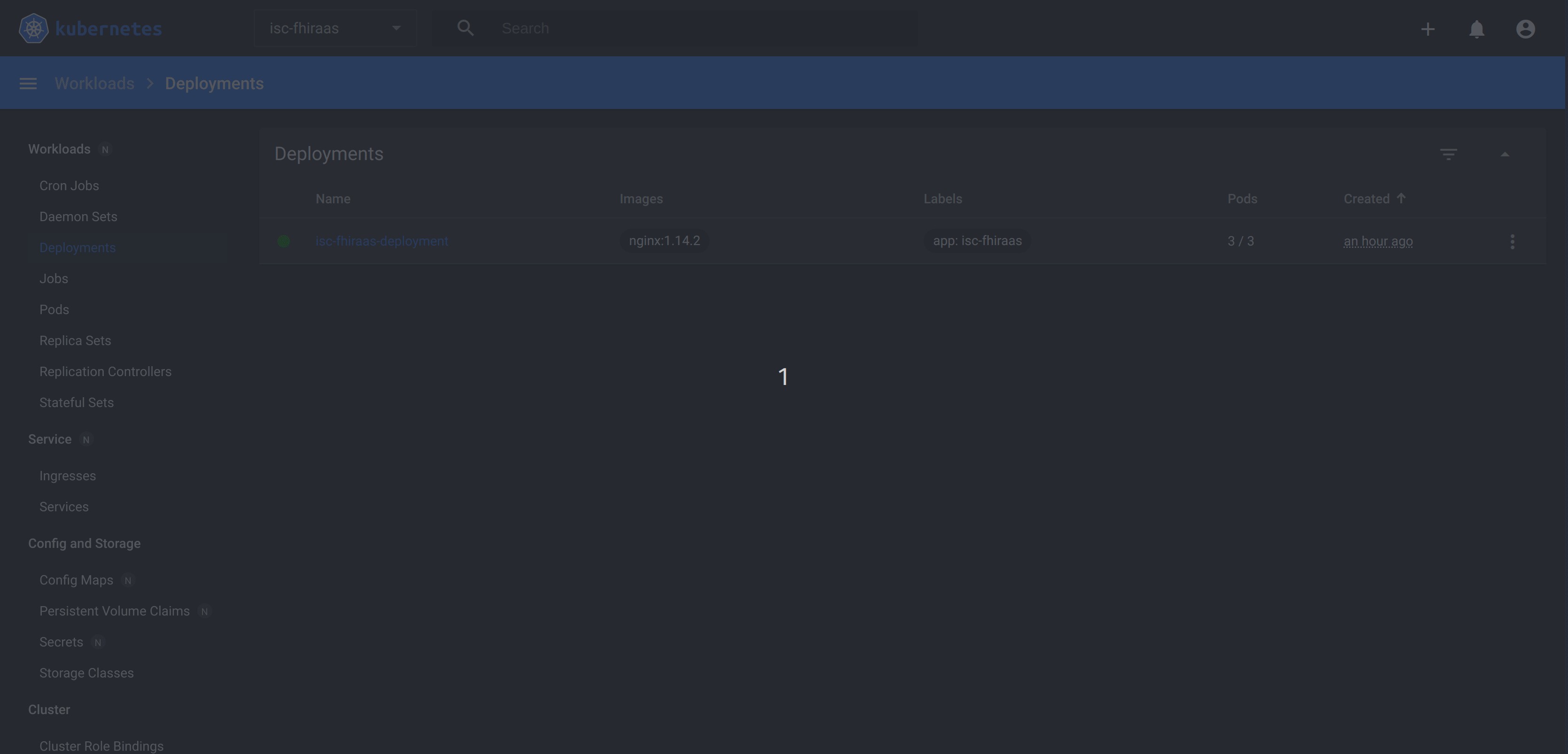Click the plus create-resource icon

point(1428,29)
